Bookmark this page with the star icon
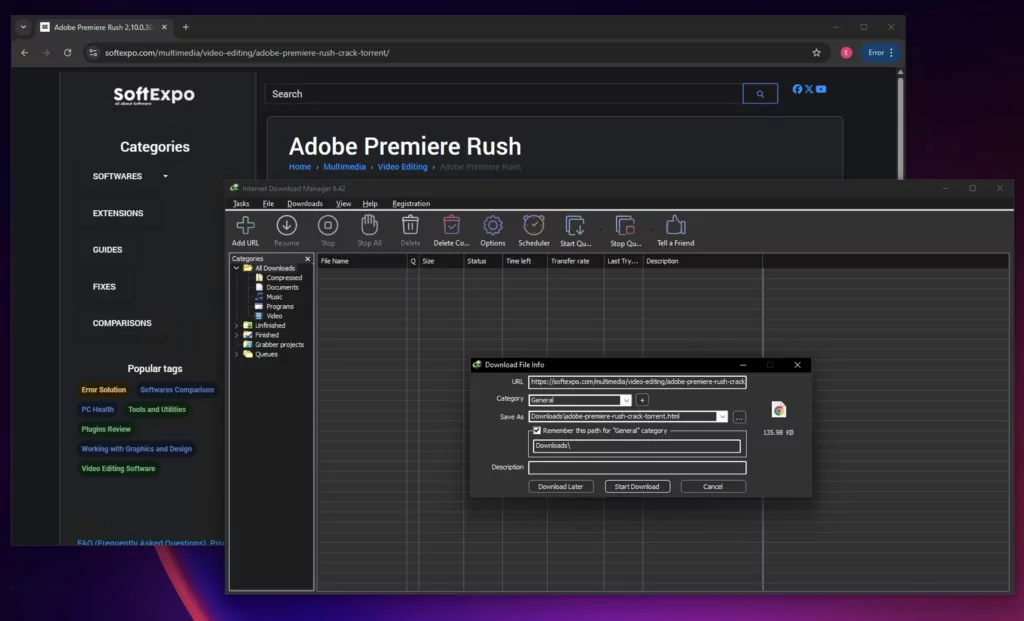Image resolution: width=1024 pixels, height=621 pixels. pos(816,53)
